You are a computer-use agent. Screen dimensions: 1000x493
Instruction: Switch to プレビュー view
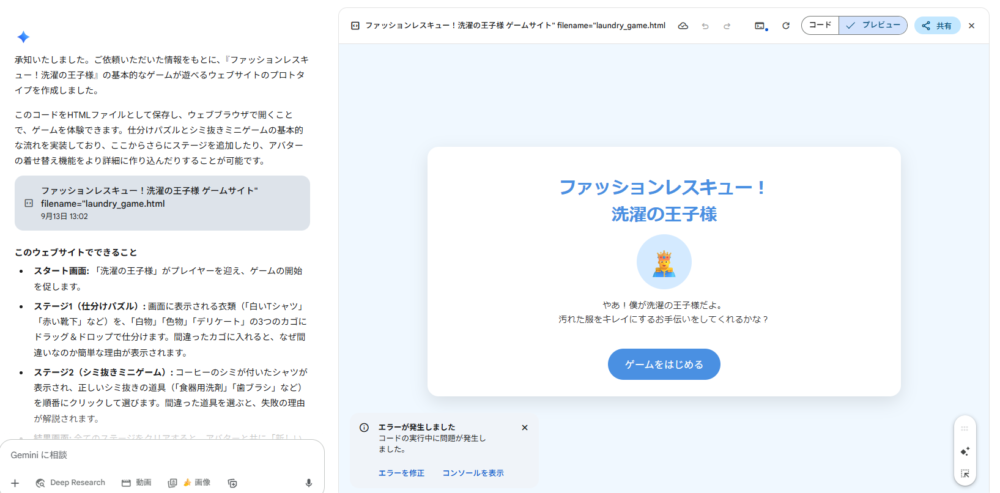[x=873, y=25]
